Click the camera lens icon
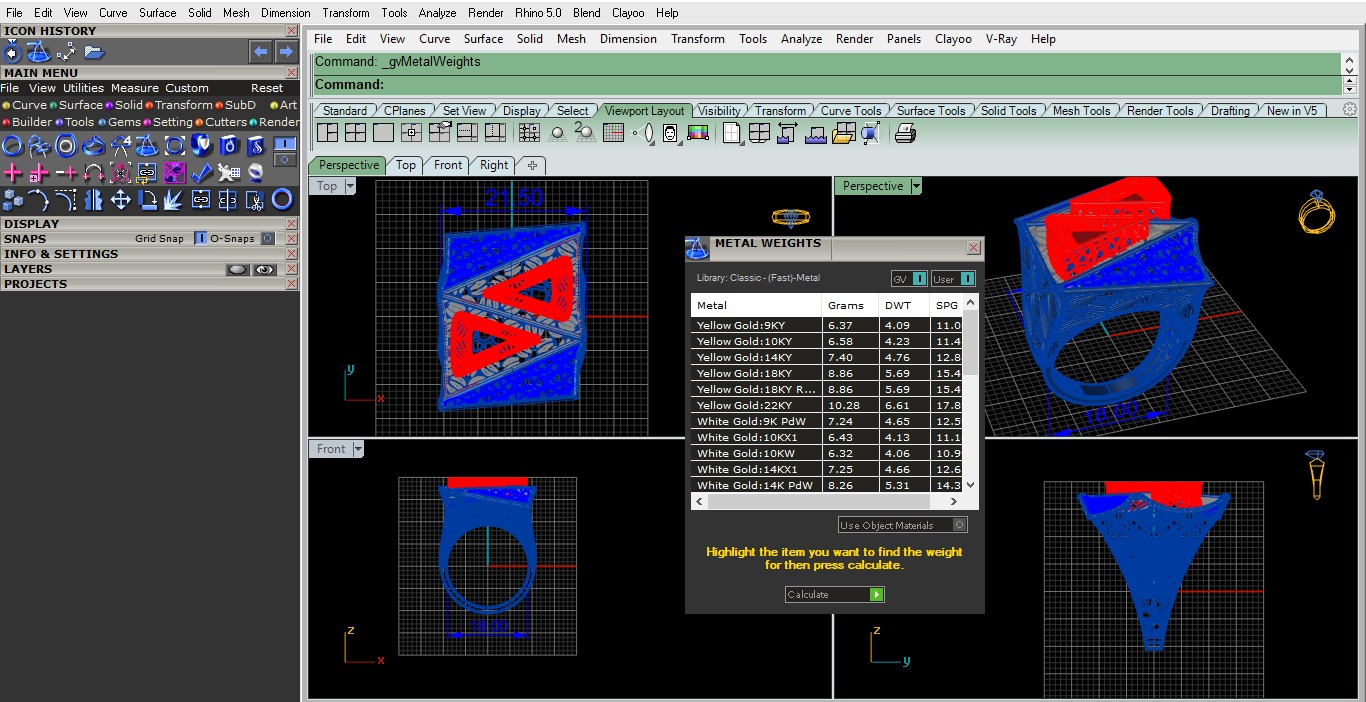The image size is (1366, 702). (x=644, y=132)
